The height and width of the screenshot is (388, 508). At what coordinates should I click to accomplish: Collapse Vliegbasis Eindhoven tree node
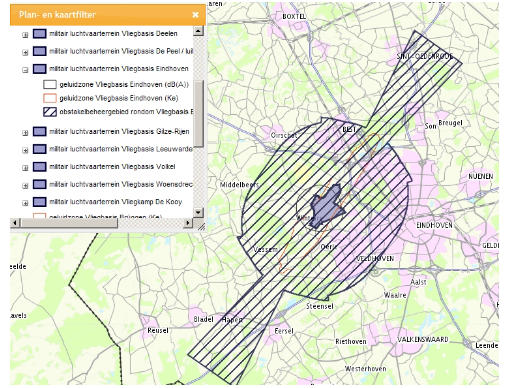pos(25,70)
